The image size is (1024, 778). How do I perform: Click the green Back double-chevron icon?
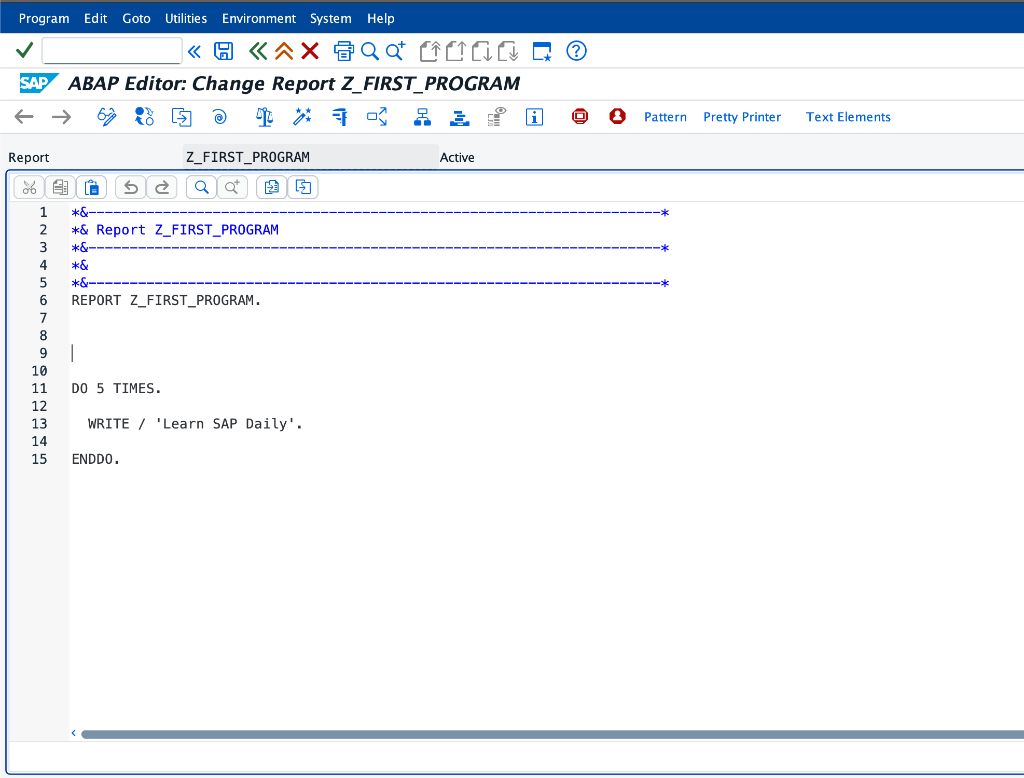click(x=257, y=51)
